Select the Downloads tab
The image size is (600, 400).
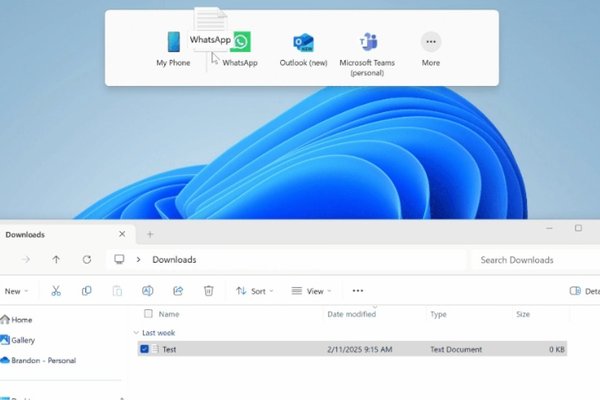click(x=25, y=235)
